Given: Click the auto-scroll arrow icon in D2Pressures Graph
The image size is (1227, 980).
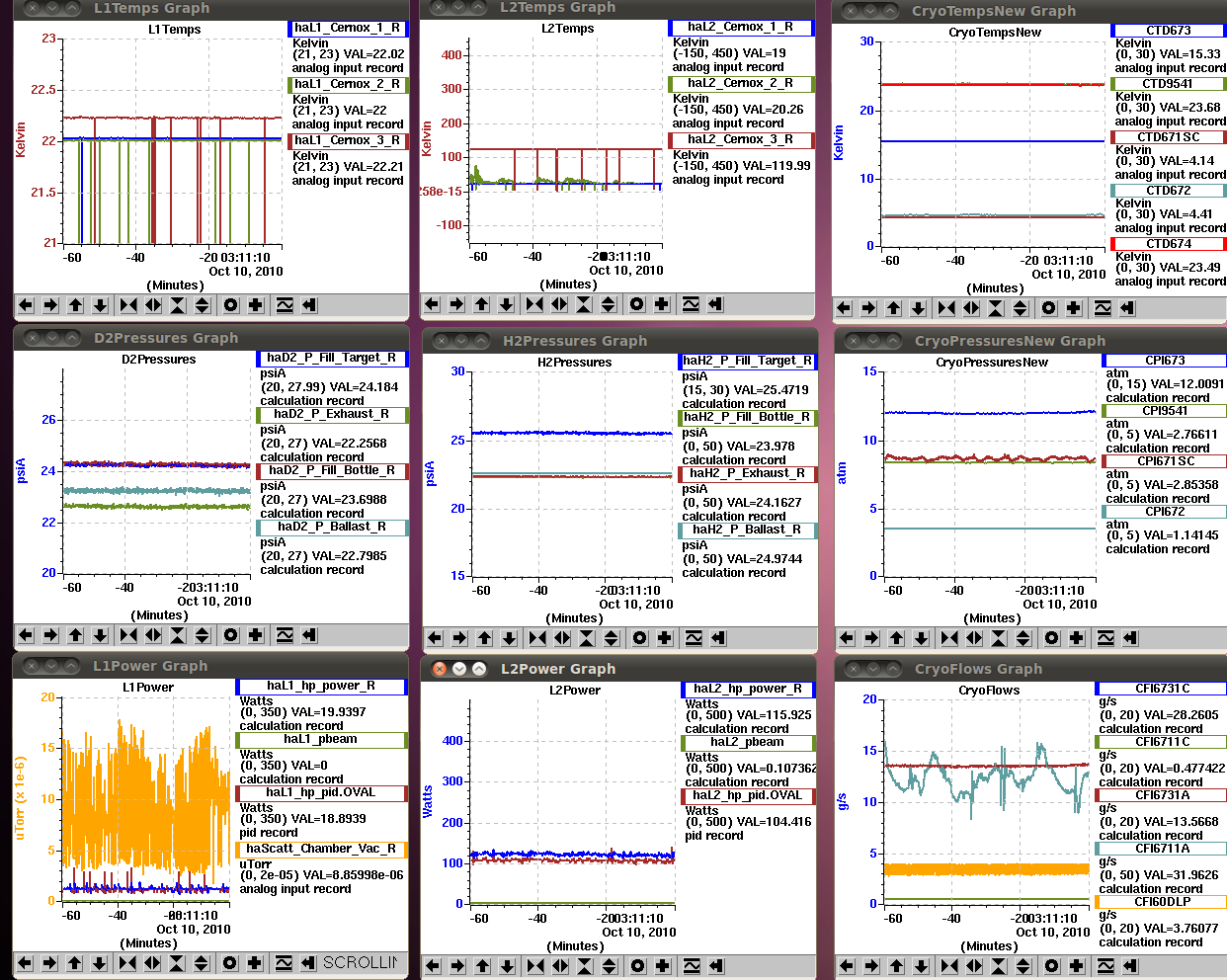Looking at the screenshot, I should click(309, 635).
